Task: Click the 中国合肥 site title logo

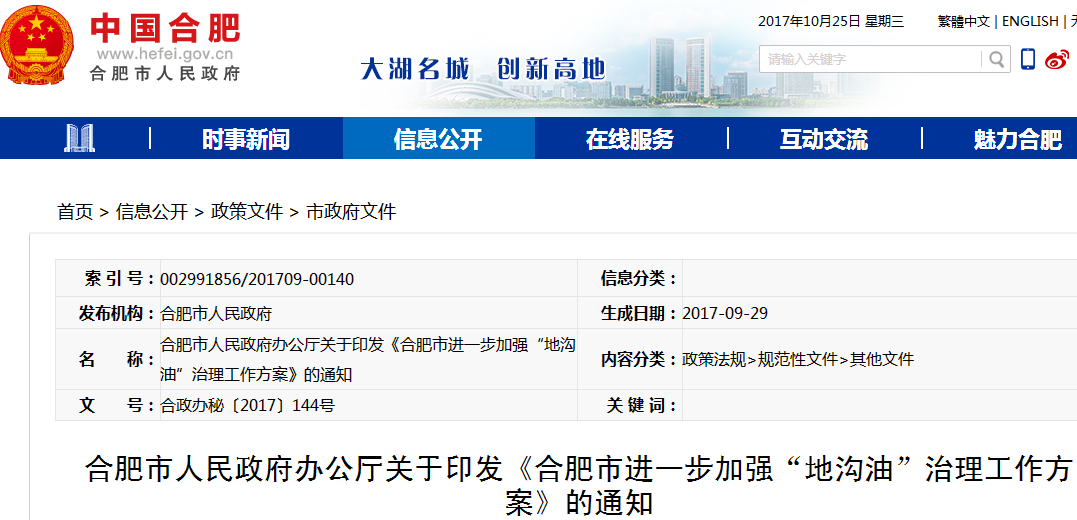Action: (x=165, y=26)
